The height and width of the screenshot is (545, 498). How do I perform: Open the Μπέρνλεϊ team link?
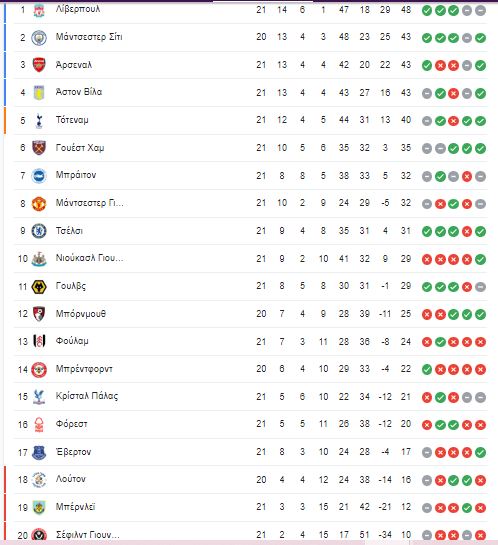(75, 507)
